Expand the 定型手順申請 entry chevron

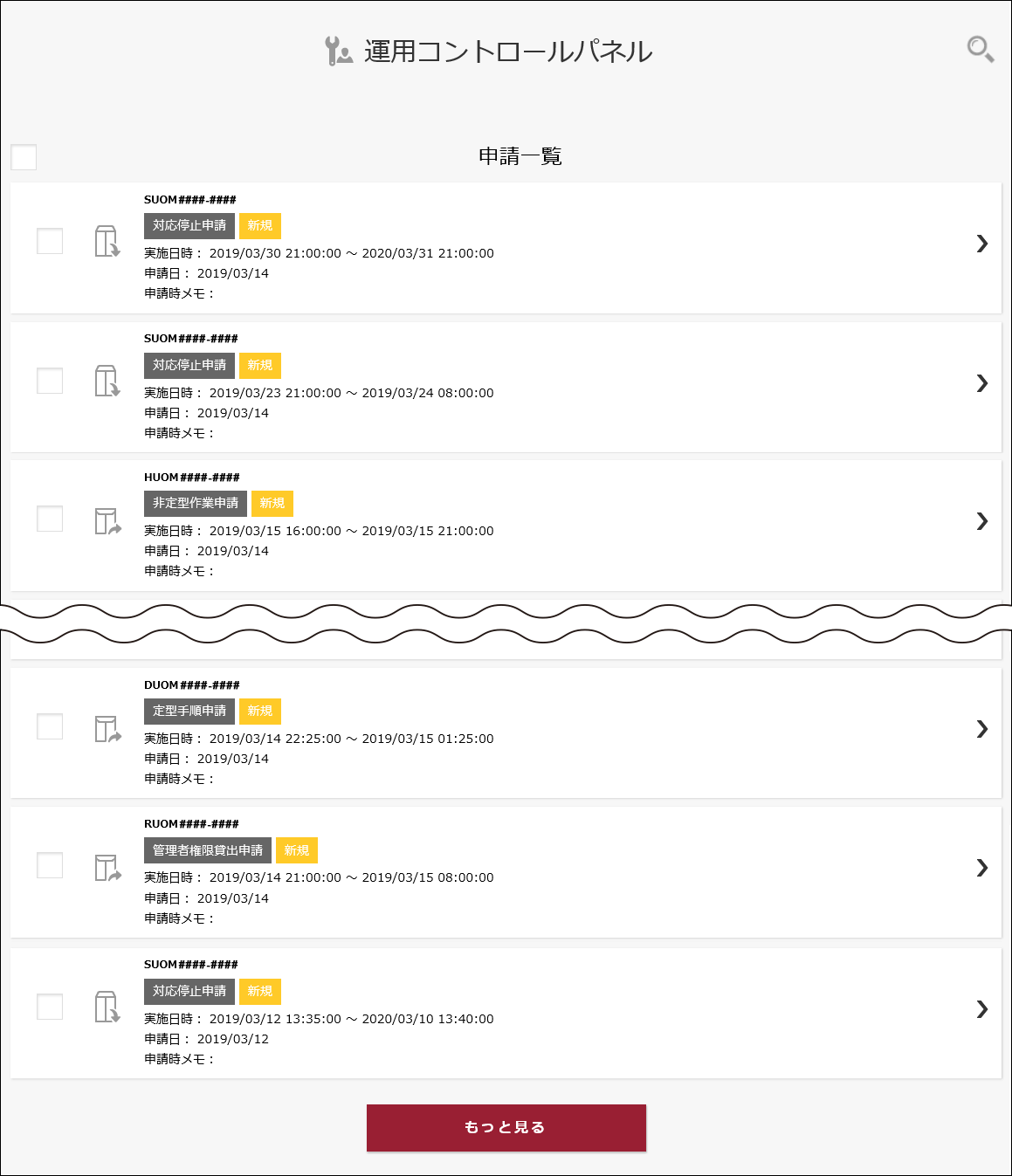point(982,729)
